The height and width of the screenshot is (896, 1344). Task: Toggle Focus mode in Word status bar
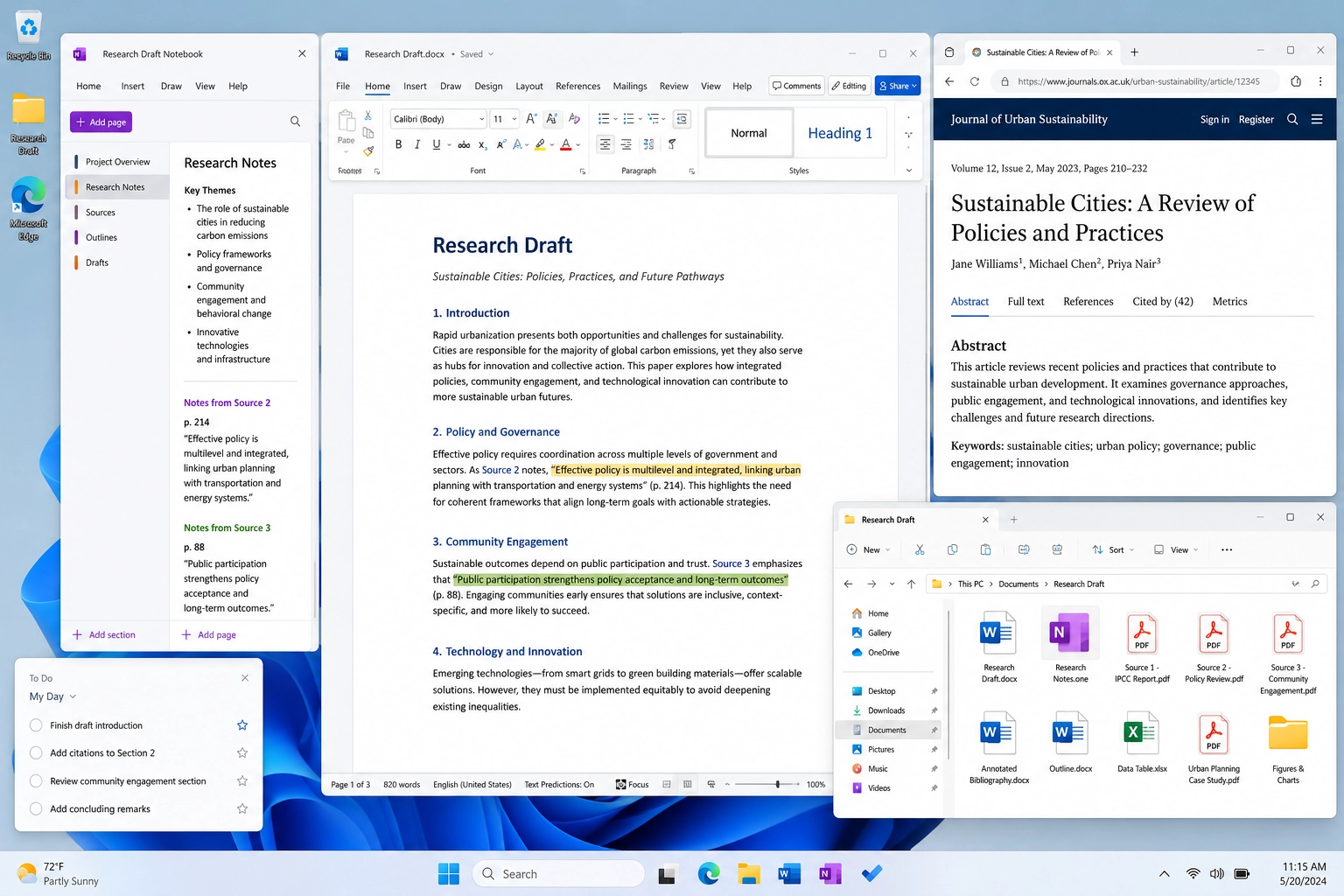632,784
